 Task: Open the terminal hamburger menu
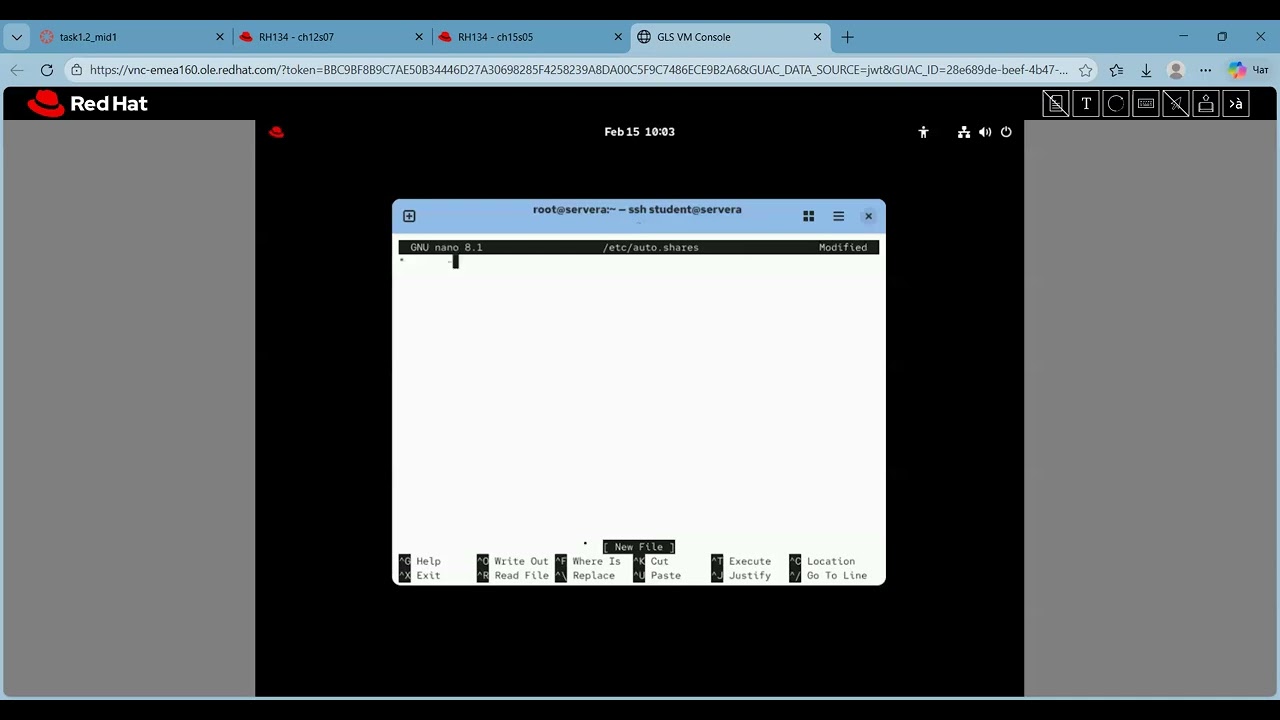pos(839,216)
